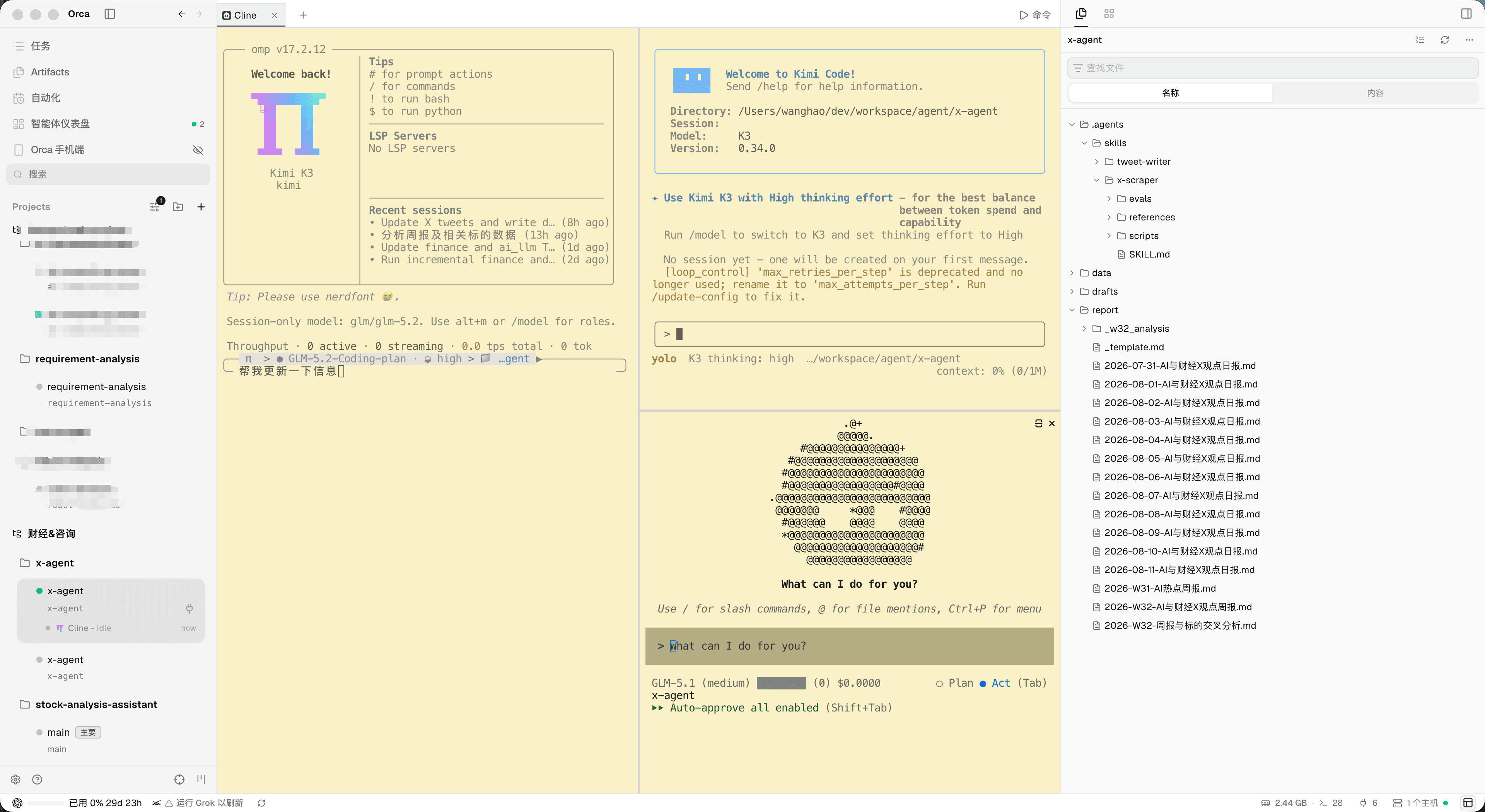Toggle the Orca 手机端 visibility eye icon
This screenshot has height=812, width=1485.
point(198,150)
